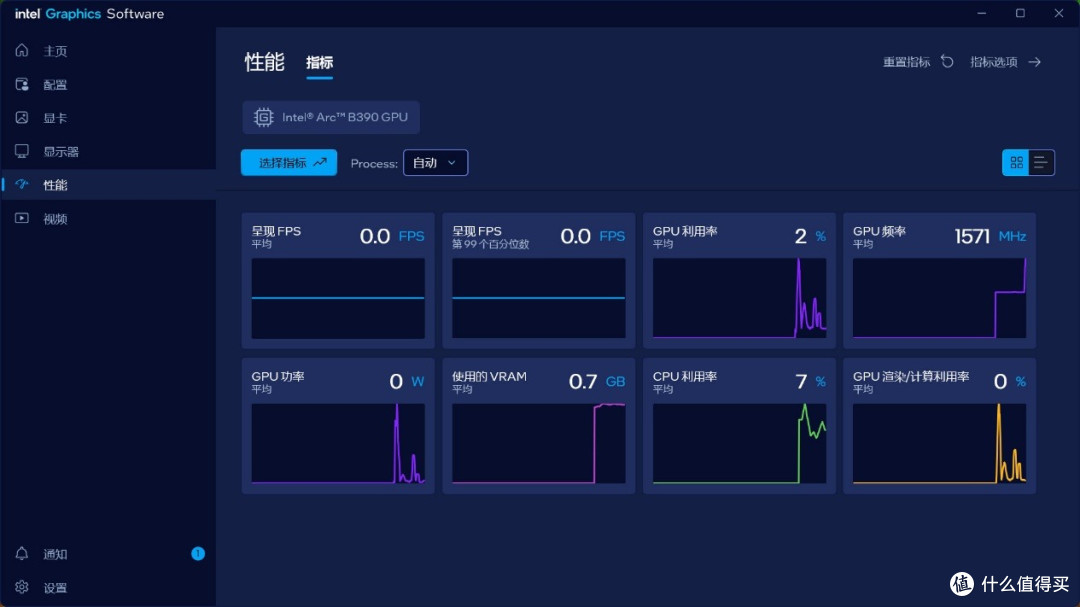Click the 0 W GPU power value
1080x607 pixels.
406,381
